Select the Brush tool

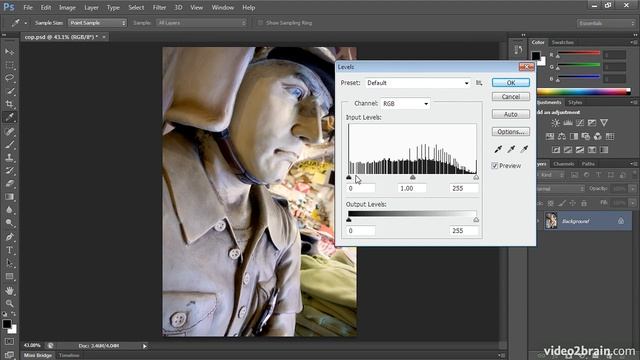click(x=9, y=144)
